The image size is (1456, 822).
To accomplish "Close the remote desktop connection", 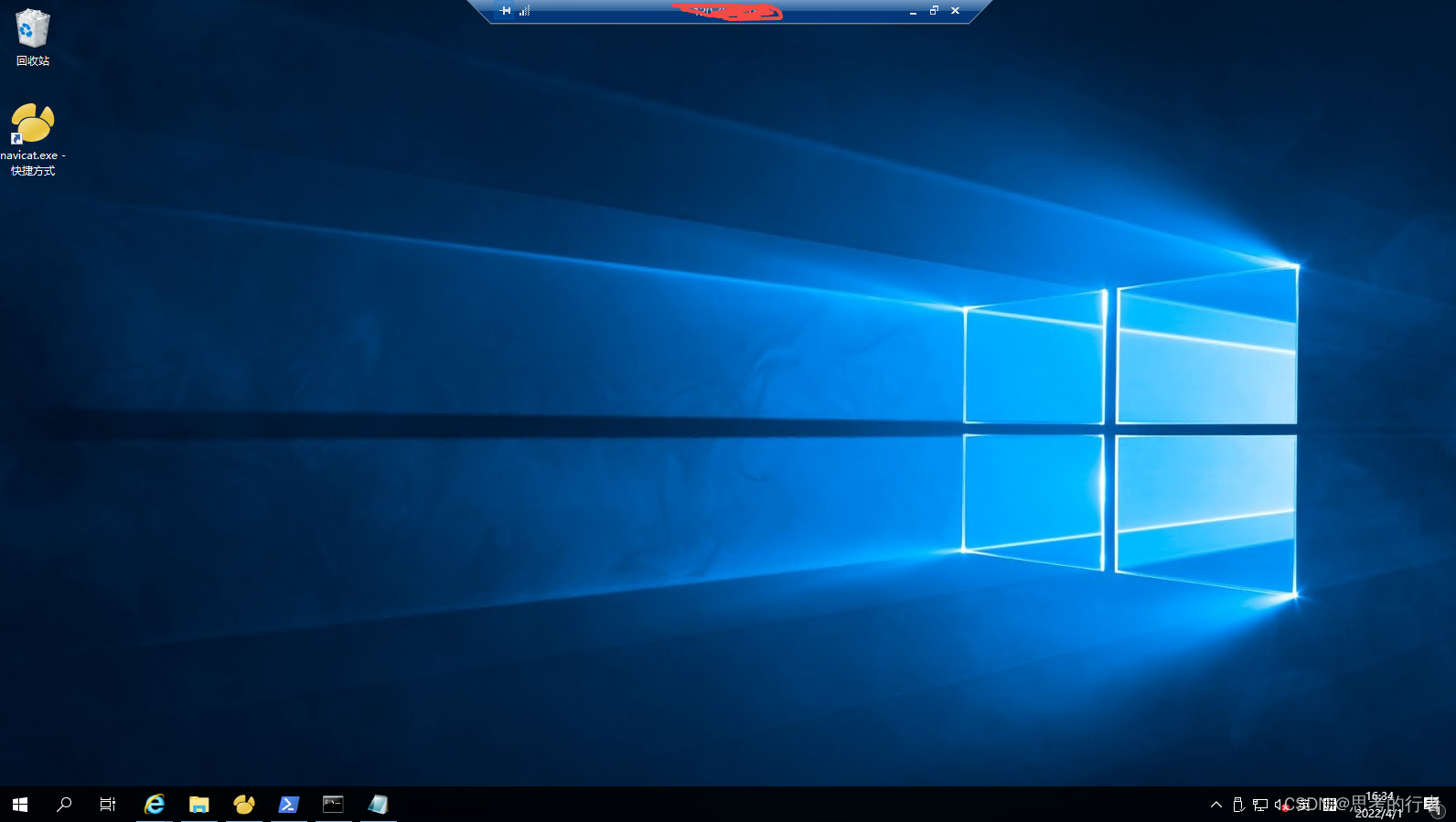I will (x=955, y=11).
